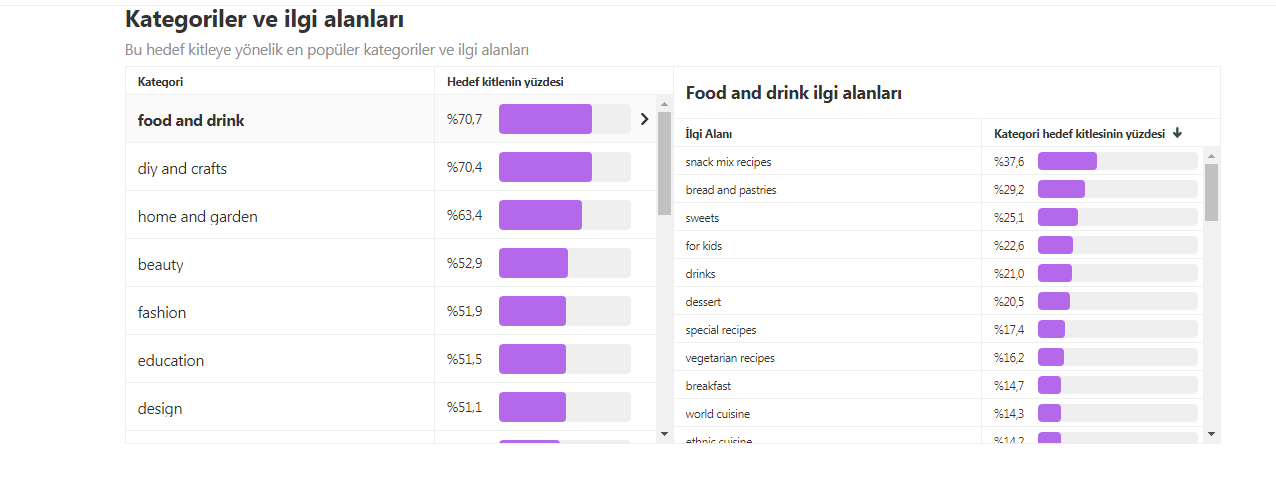
Task: Click the left table scrollbar thumb
Action: click(664, 163)
